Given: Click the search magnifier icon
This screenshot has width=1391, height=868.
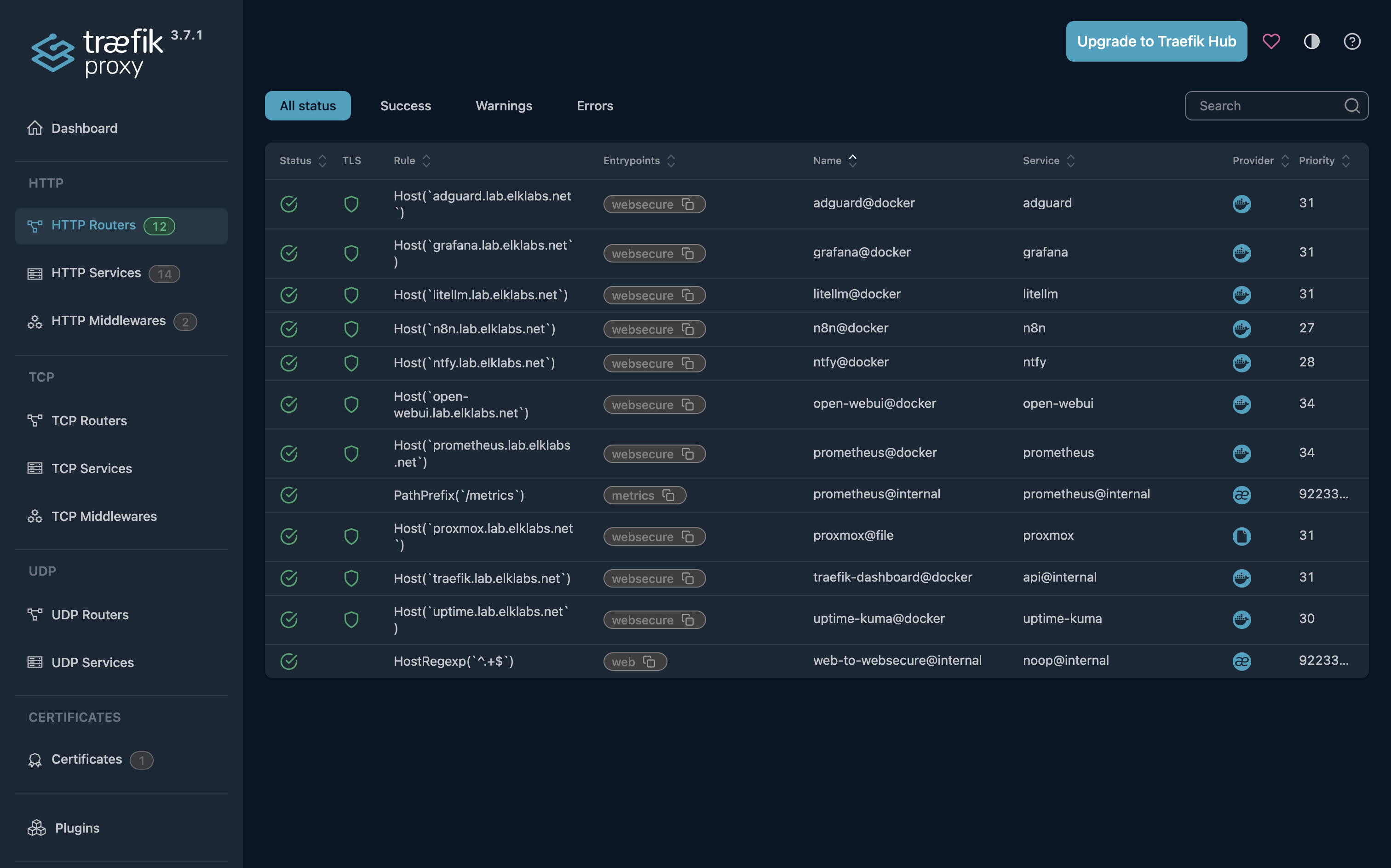Looking at the screenshot, I should pyautogui.click(x=1352, y=106).
